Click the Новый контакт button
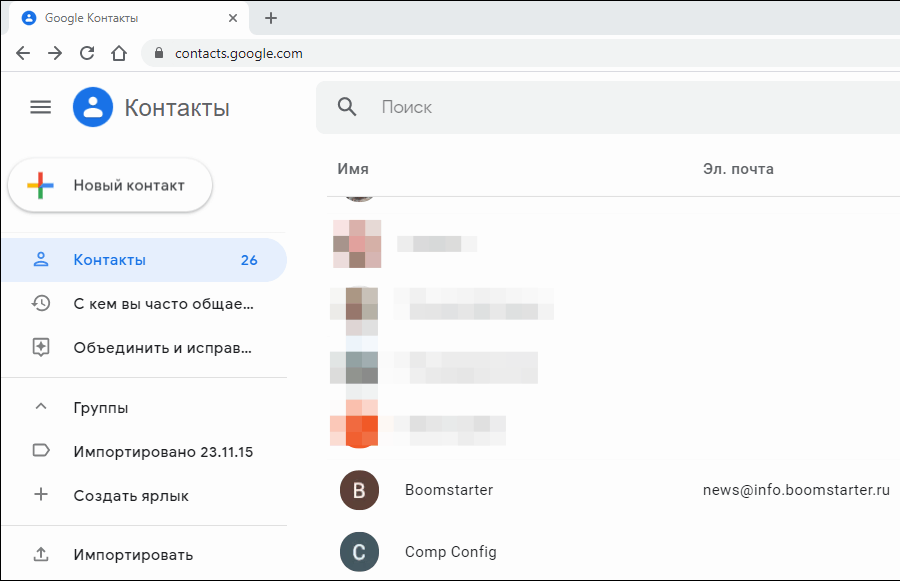 (110, 185)
